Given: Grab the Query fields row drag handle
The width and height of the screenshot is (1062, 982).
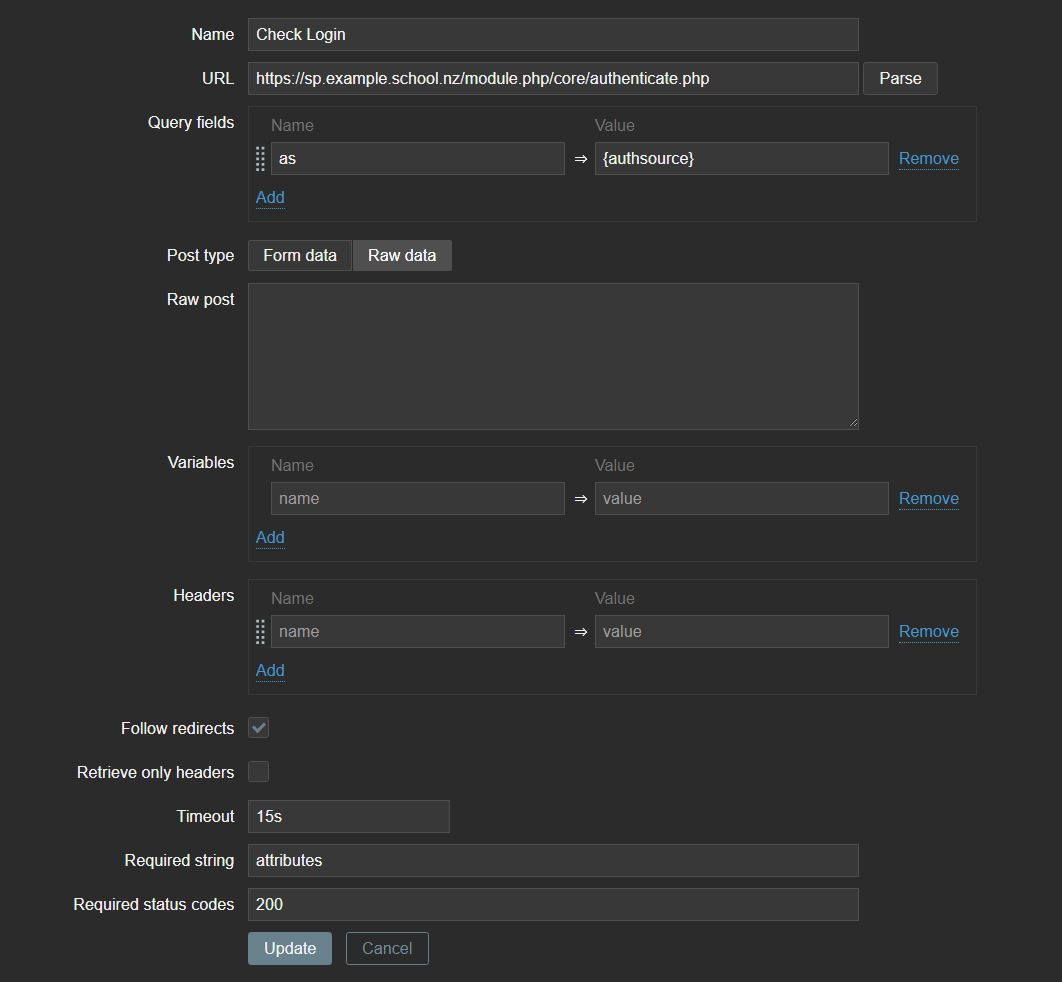Looking at the screenshot, I should (260, 159).
